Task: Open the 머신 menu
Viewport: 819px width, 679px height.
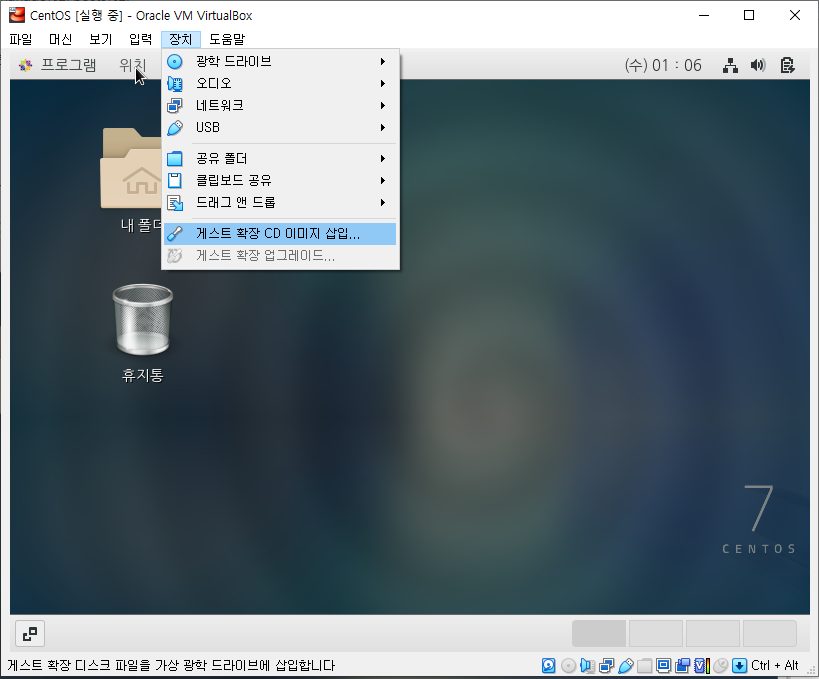Action: point(61,39)
